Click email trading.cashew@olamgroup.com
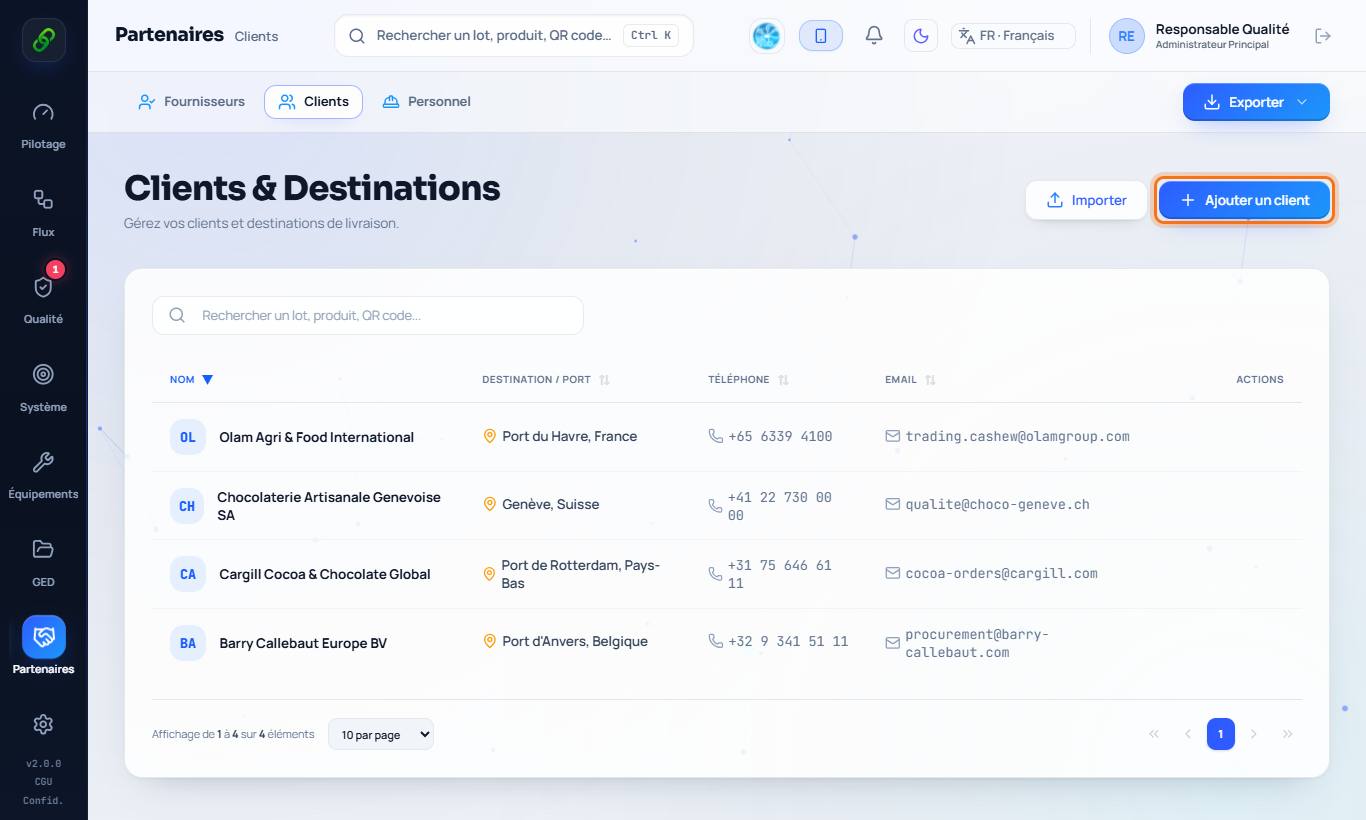Screen dimensions: 1366x820 1017,437
